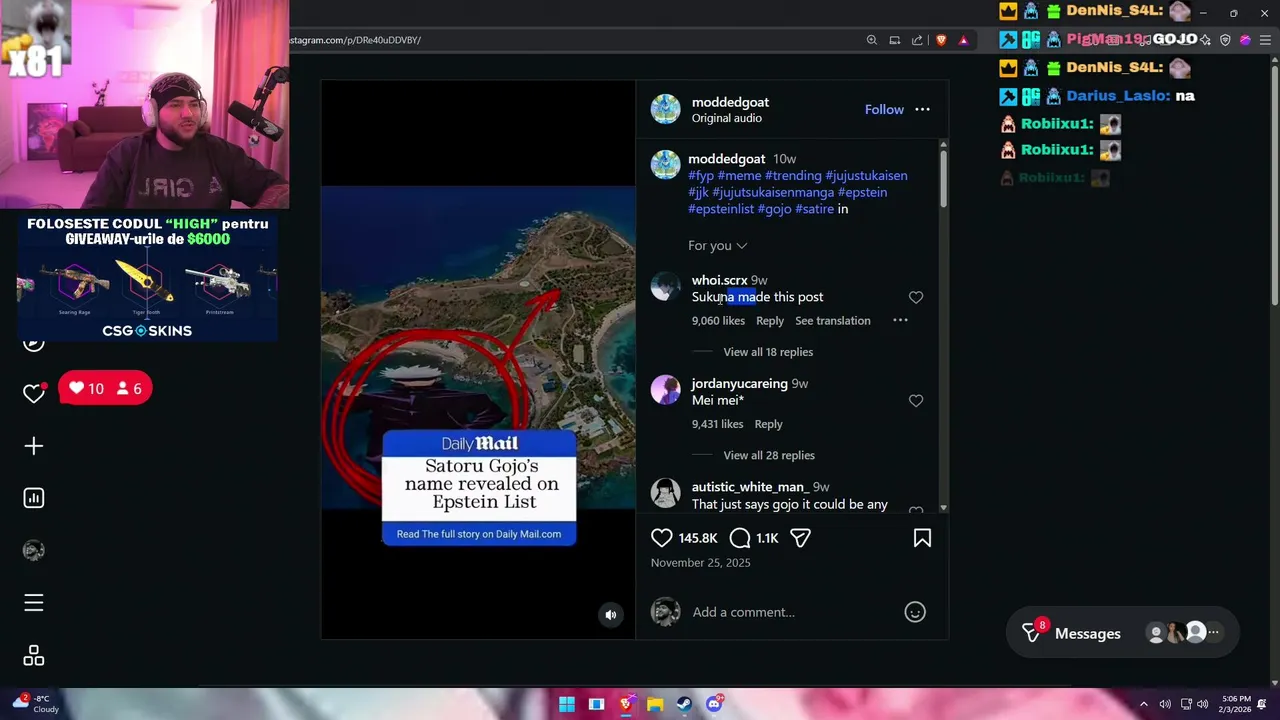1280x720 pixels.
Task: Click the zoom magnifier icon in address bar
Action: tap(872, 40)
